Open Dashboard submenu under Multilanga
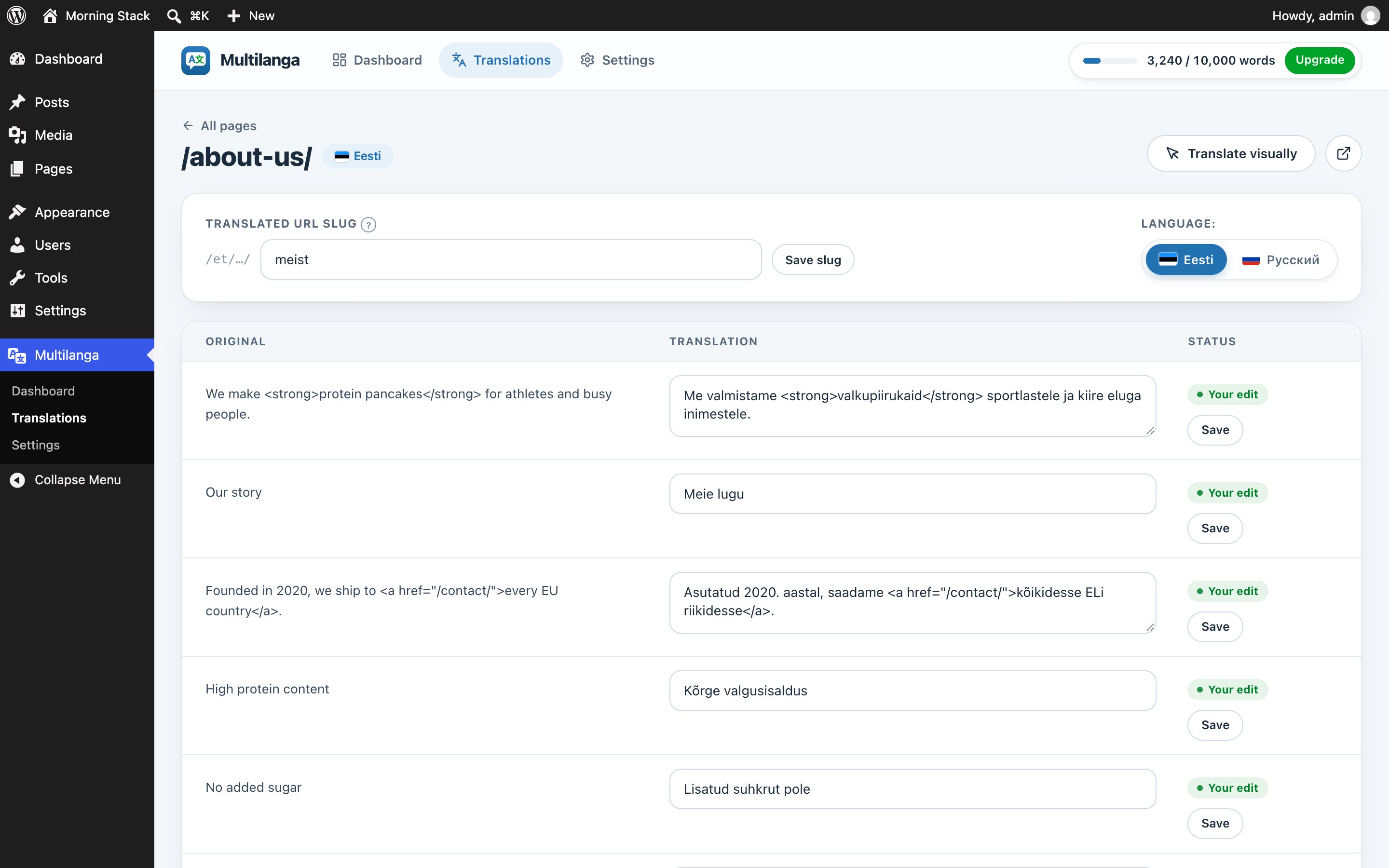This screenshot has height=868, width=1389. coord(43,391)
